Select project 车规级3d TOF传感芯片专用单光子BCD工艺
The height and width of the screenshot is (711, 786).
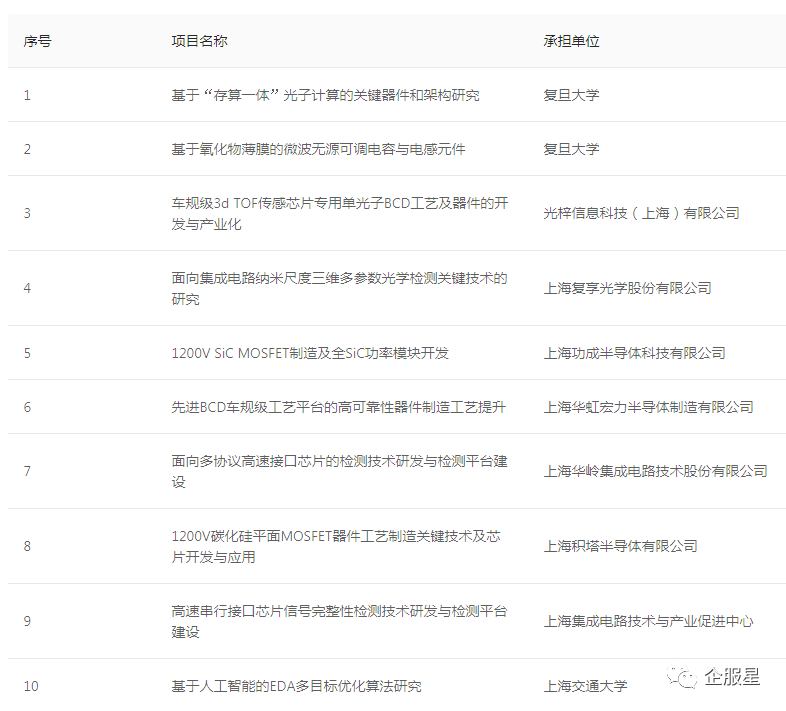pos(340,213)
